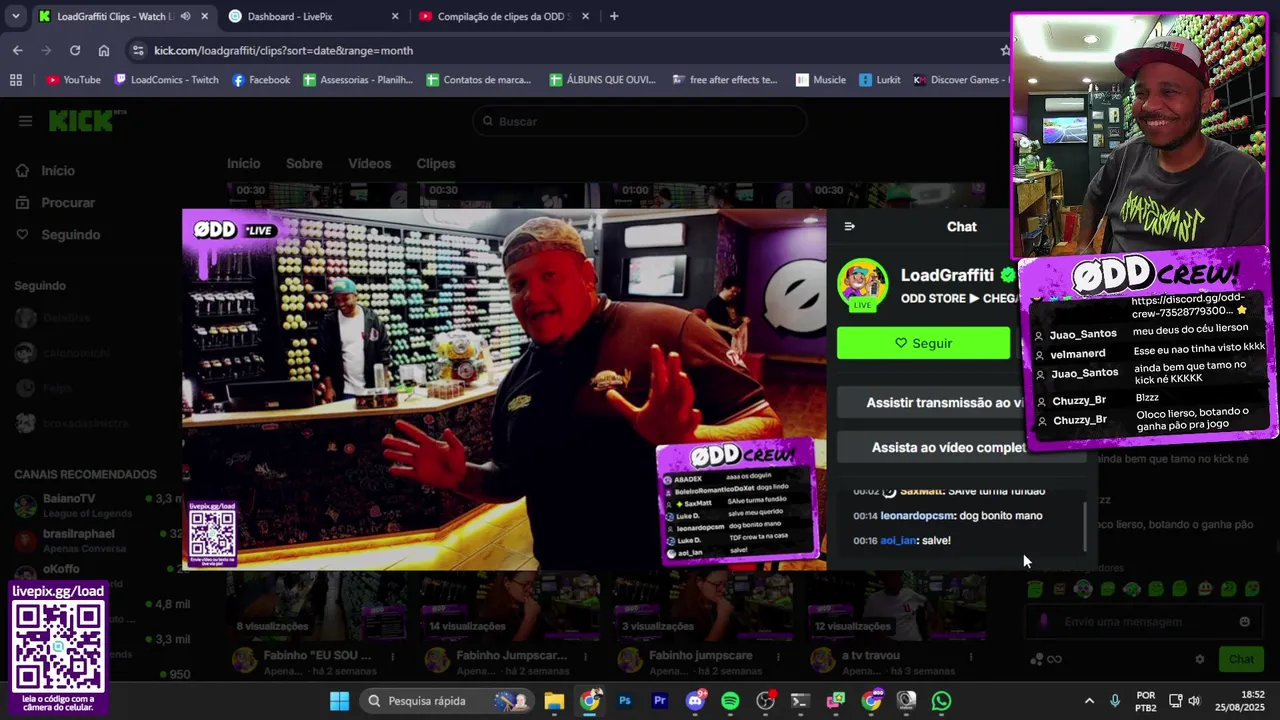
Task: Open LoadComics - Twitch bookmark
Action: tap(166, 80)
